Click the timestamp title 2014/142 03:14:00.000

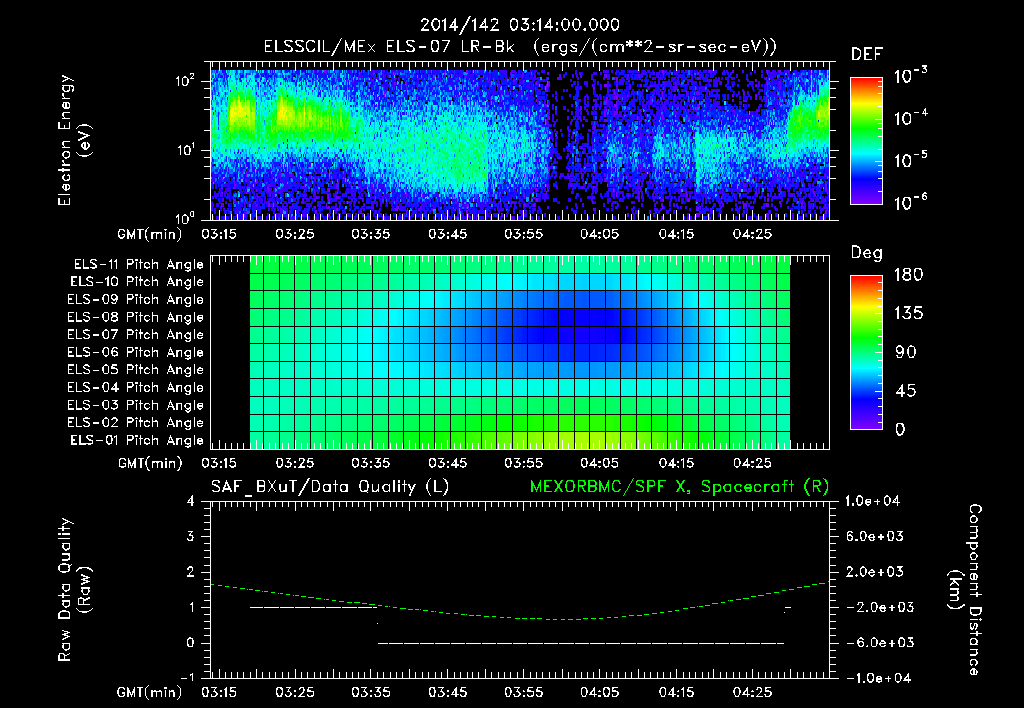coord(520,25)
